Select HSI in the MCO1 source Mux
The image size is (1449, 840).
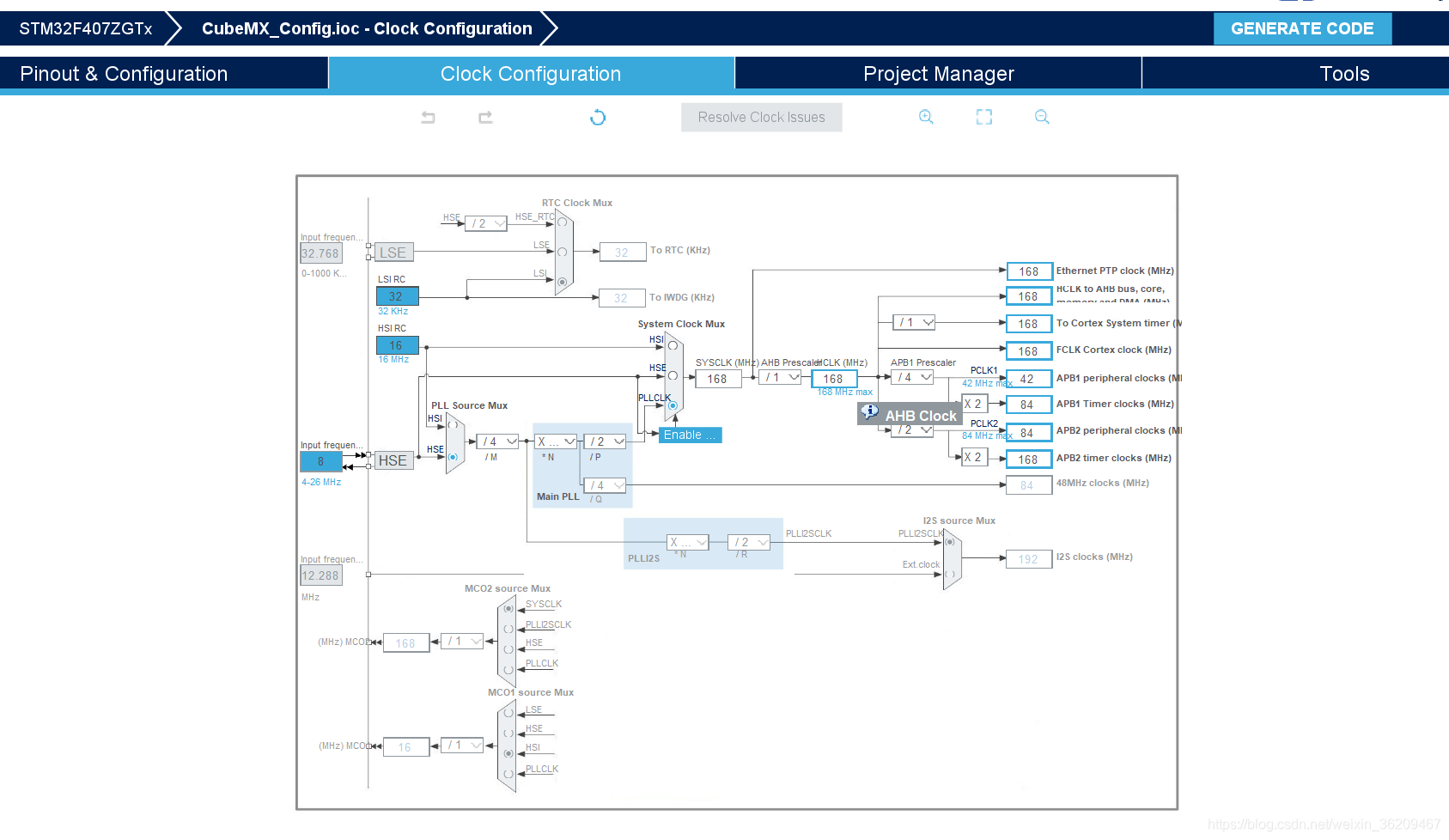pyautogui.click(x=508, y=753)
